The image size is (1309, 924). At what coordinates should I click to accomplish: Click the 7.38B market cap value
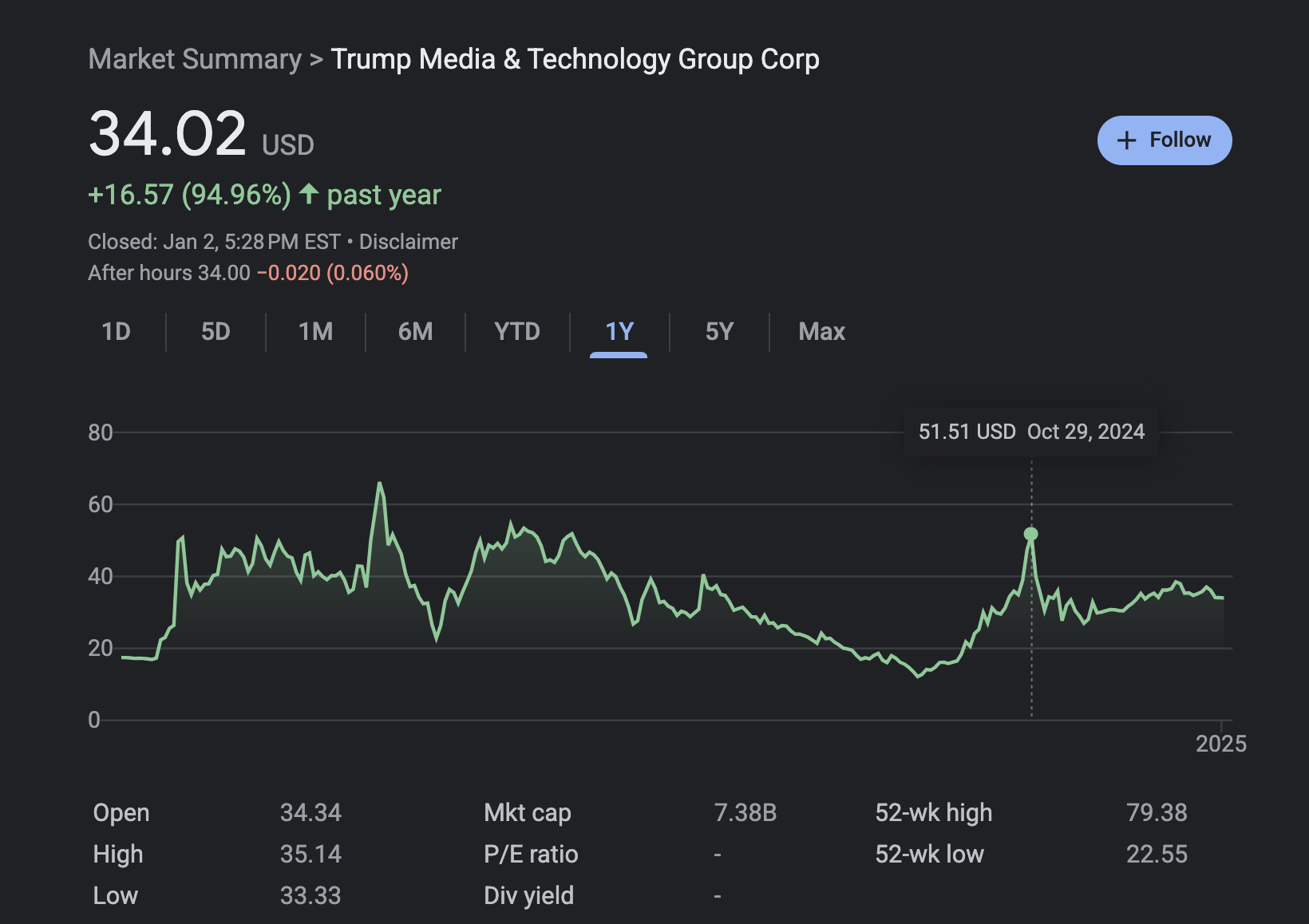pos(745,812)
